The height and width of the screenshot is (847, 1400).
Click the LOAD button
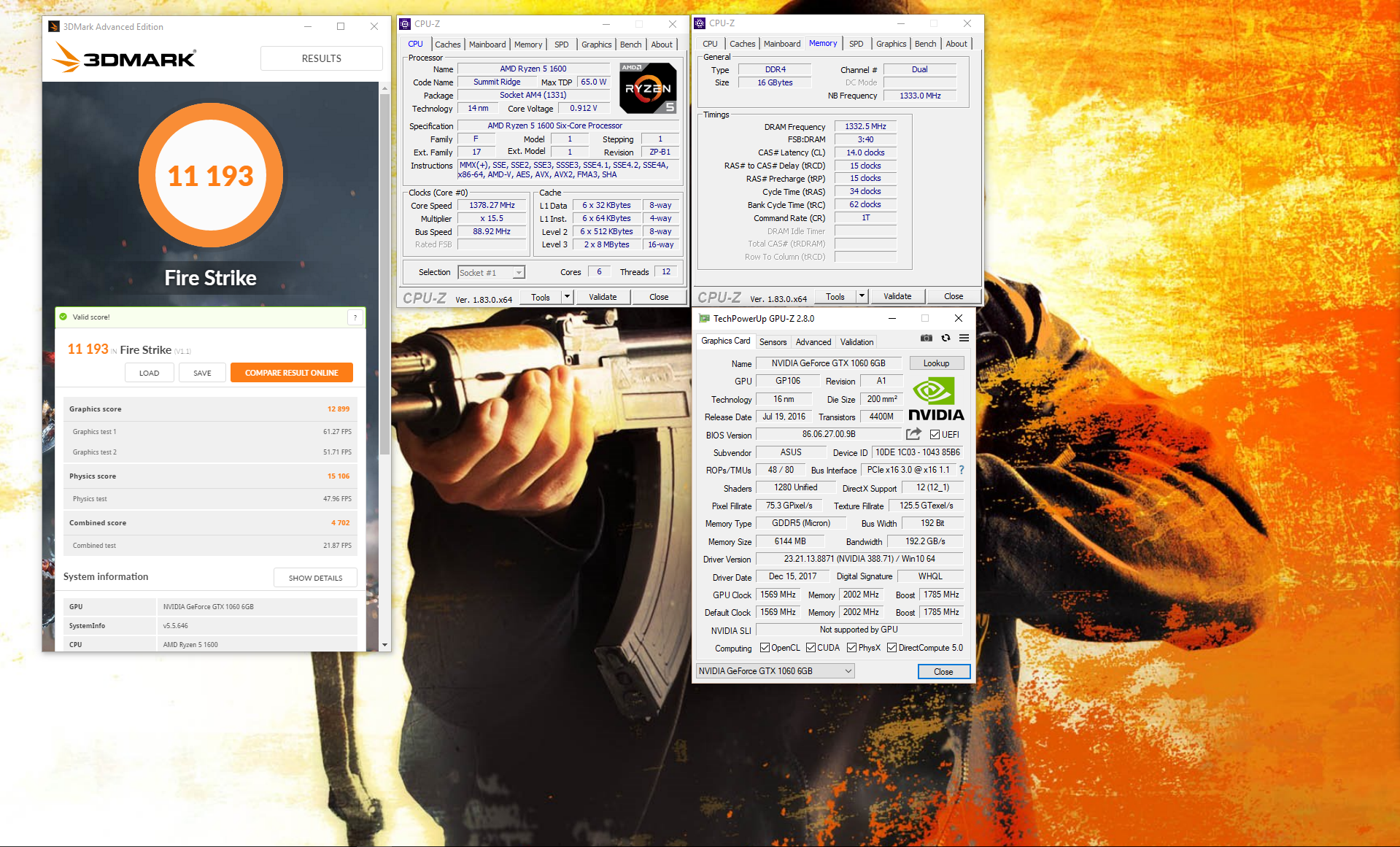(x=149, y=373)
